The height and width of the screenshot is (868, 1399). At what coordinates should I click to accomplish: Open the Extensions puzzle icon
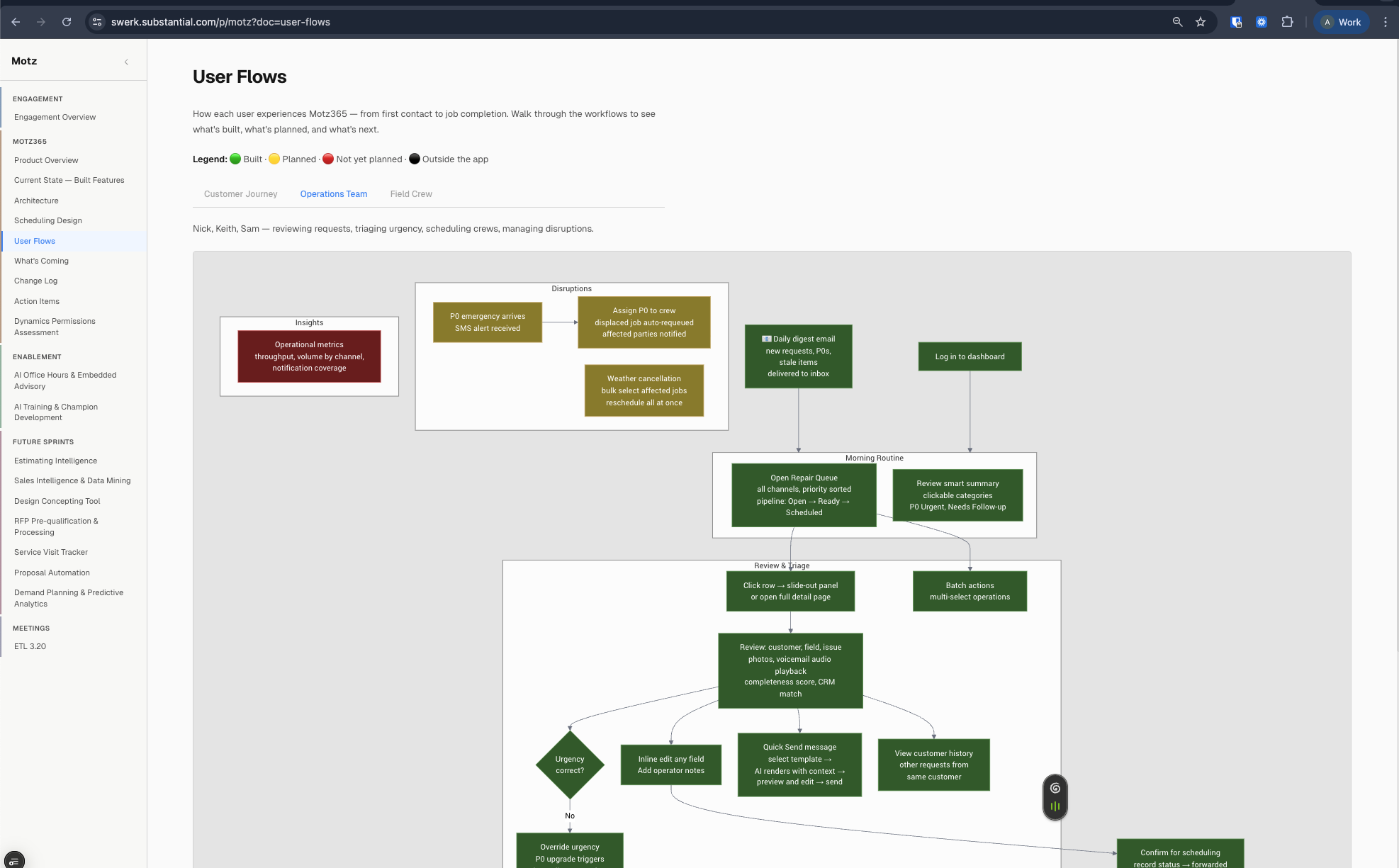1287,22
